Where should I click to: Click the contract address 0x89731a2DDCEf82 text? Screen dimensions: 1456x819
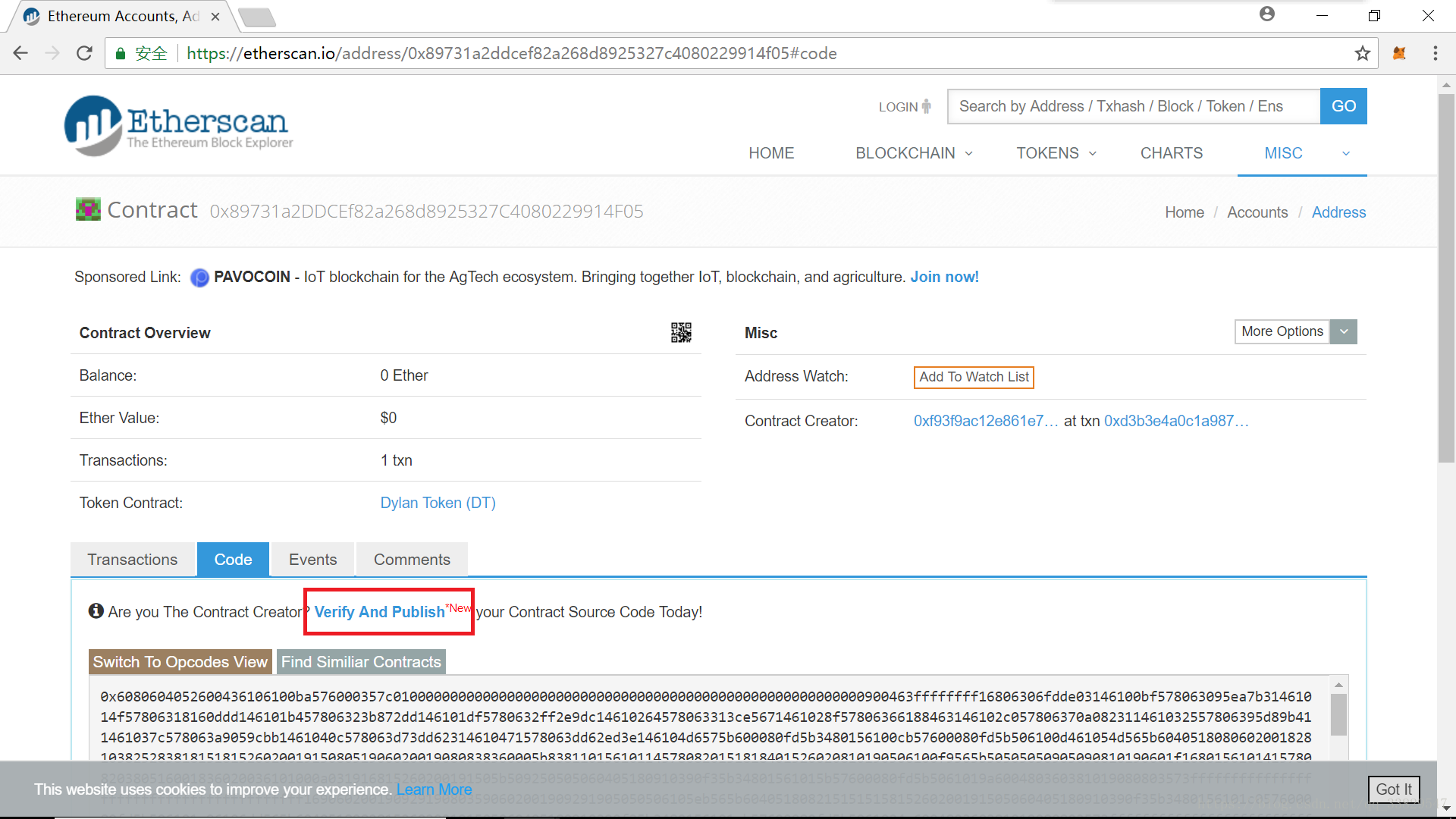426,212
